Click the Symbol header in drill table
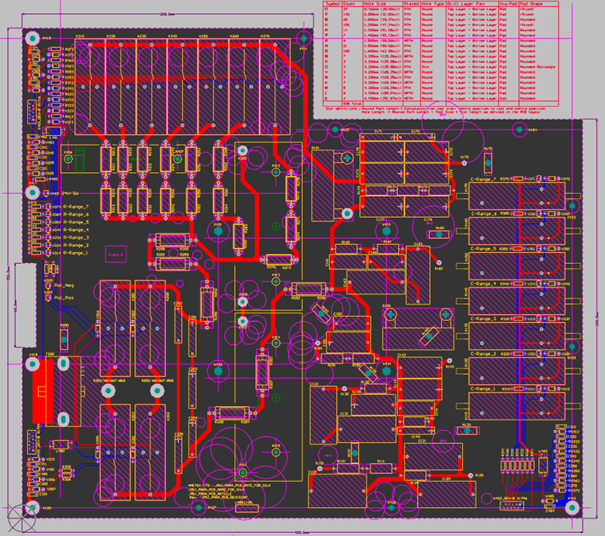Image resolution: width=605 pixels, height=536 pixels. click(x=332, y=4)
